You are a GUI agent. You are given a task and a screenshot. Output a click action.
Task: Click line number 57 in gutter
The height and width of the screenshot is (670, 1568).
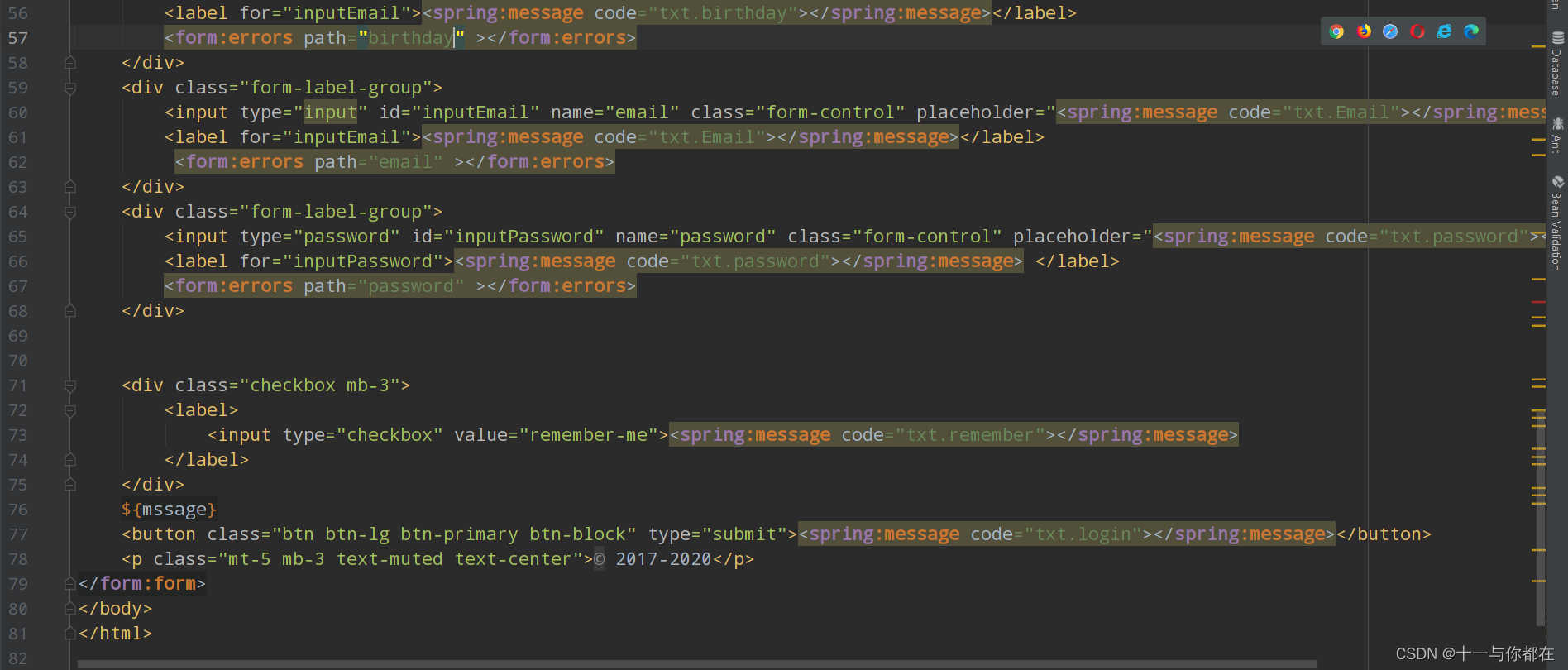click(x=18, y=38)
